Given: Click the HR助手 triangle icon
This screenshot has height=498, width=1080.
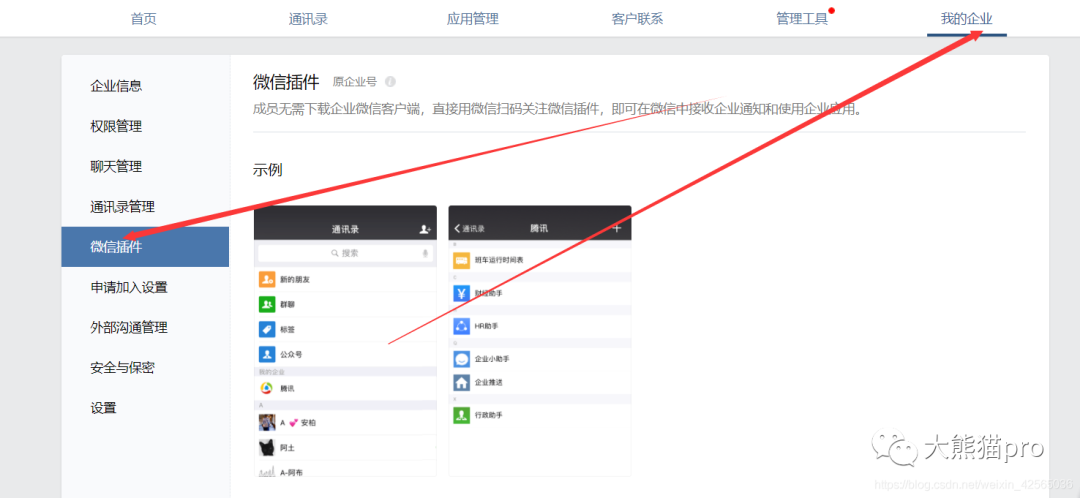Looking at the screenshot, I should (x=461, y=326).
